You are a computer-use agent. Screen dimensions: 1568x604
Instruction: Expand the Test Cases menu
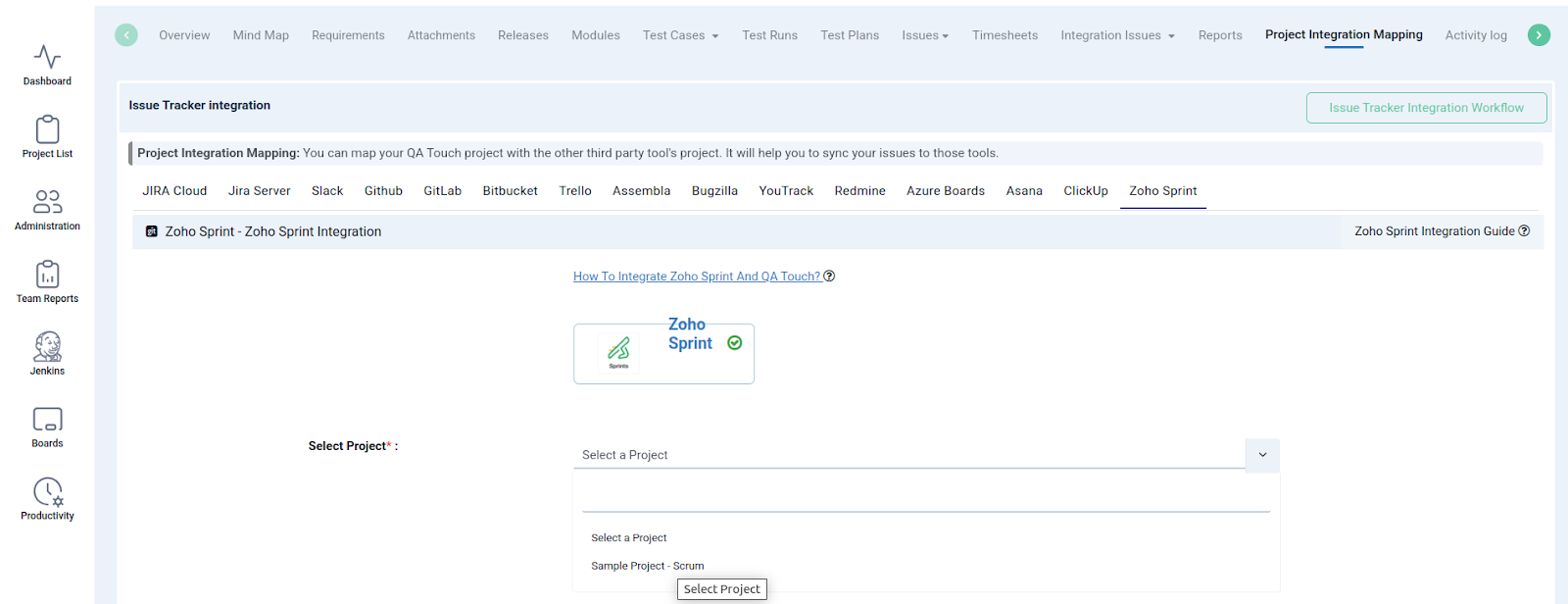[x=680, y=35]
